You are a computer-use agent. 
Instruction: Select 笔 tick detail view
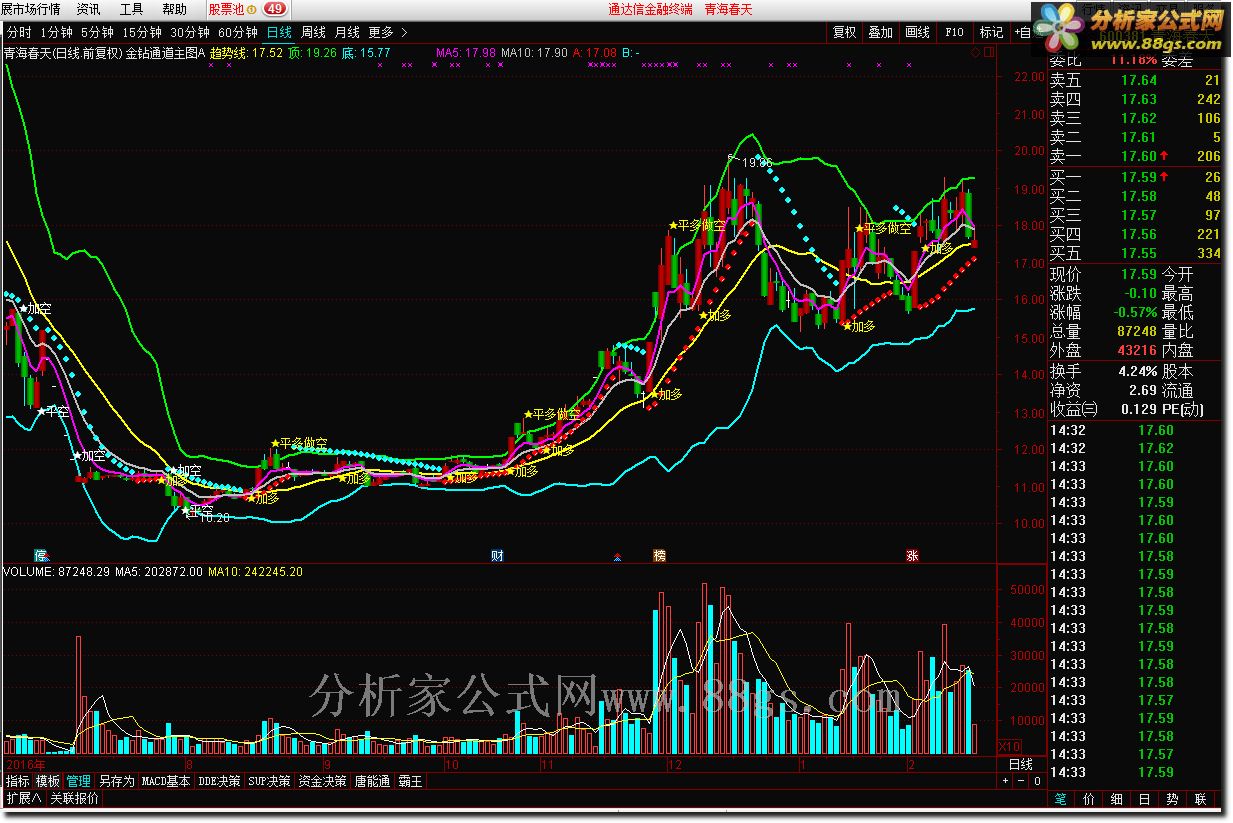coord(1060,799)
